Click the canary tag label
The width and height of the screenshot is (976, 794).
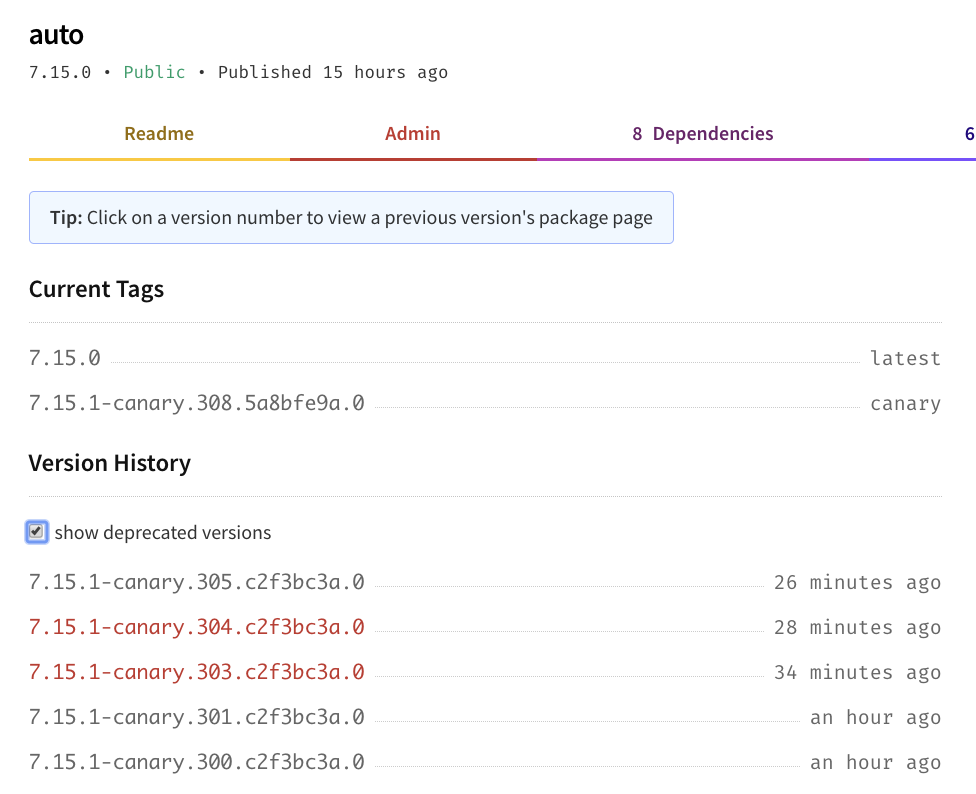click(906, 403)
